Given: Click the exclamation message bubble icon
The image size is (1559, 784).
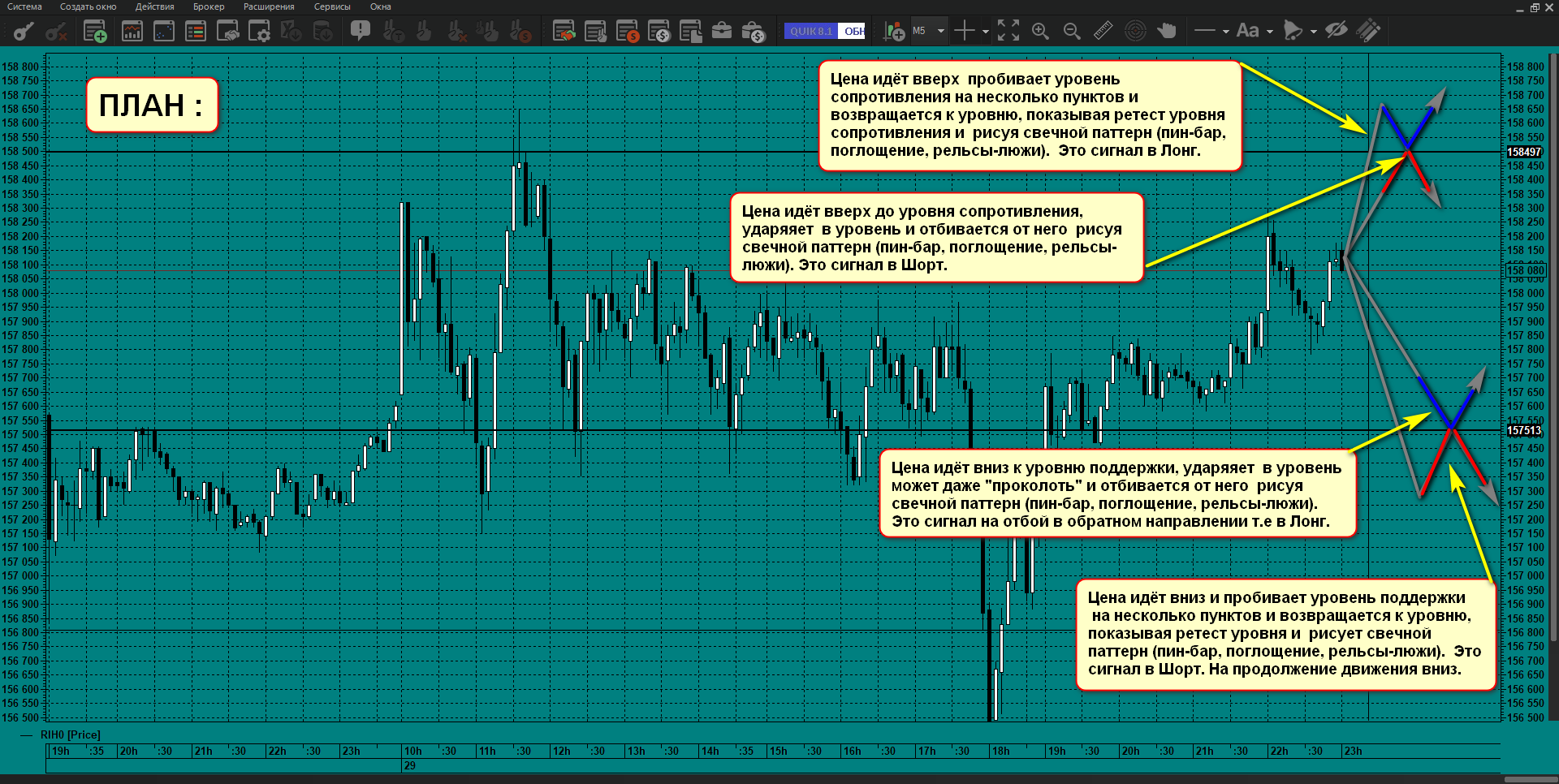Looking at the screenshot, I should 361,32.
